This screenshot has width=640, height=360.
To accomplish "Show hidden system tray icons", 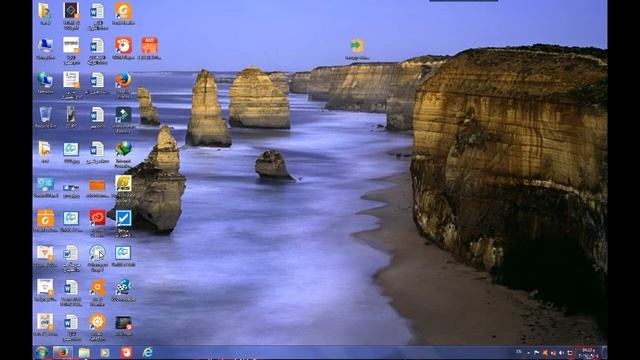I will pyautogui.click(x=529, y=353).
